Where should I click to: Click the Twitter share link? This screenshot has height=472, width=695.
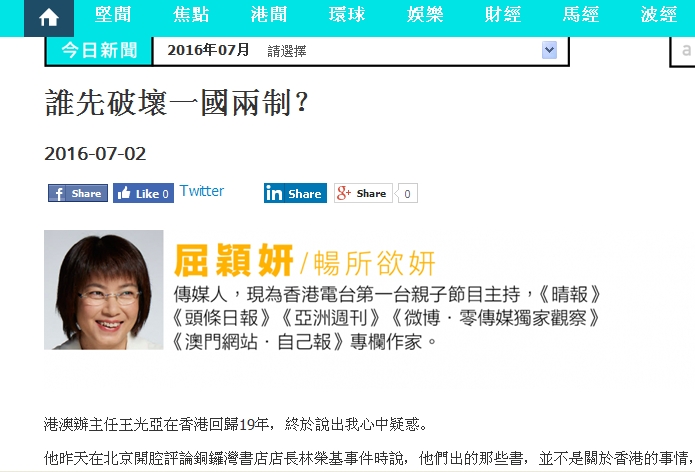point(202,191)
